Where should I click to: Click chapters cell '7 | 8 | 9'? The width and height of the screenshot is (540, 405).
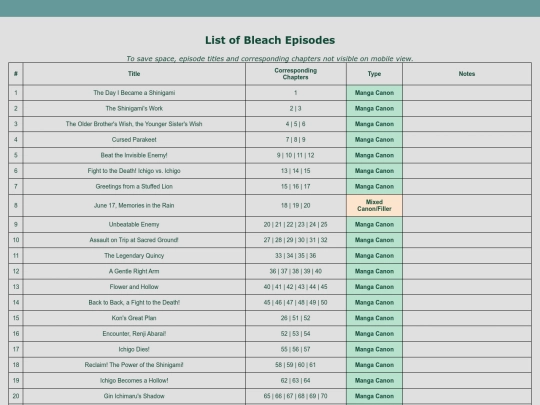pyautogui.click(x=295, y=139)
